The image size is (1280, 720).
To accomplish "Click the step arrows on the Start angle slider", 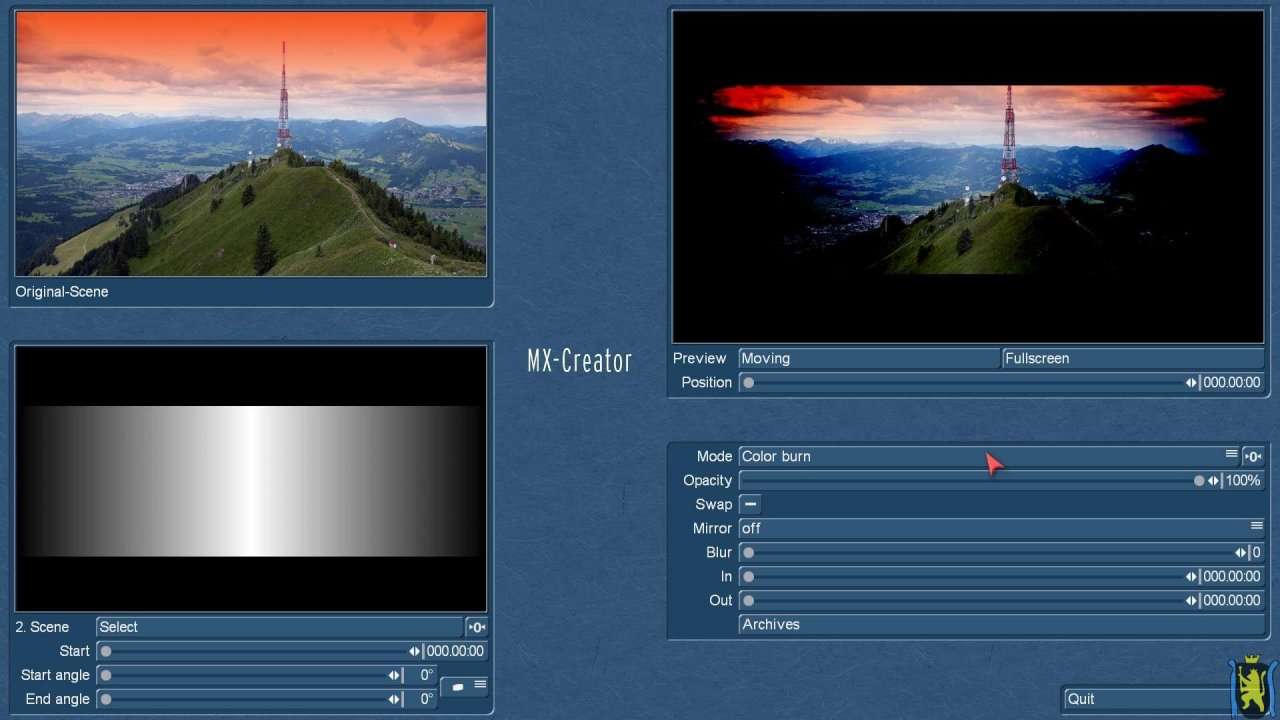I will tap(395, 676).
